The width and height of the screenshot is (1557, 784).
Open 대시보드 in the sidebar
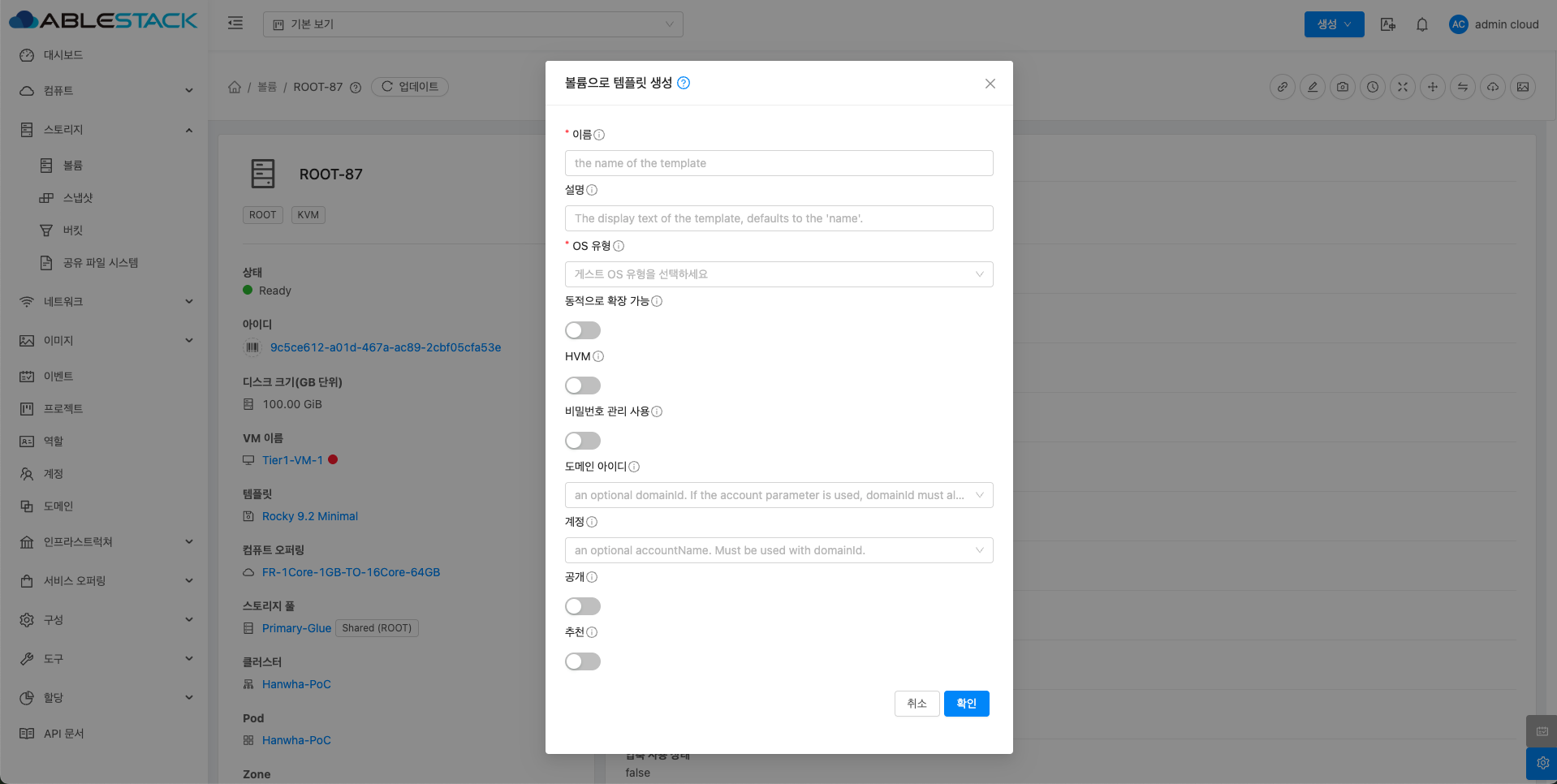click(x=63, y=55)
